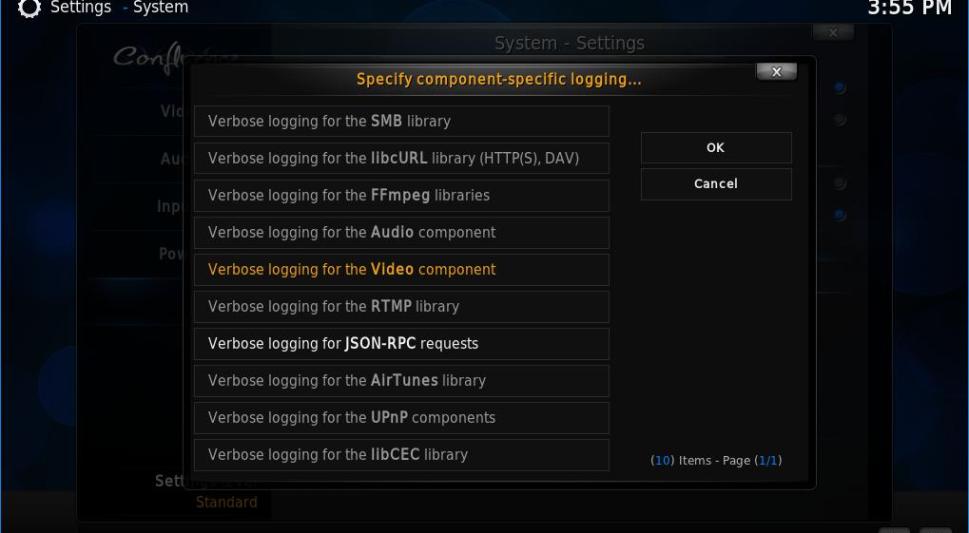Close the System - Settings window behind

click(x=836, y=34)
